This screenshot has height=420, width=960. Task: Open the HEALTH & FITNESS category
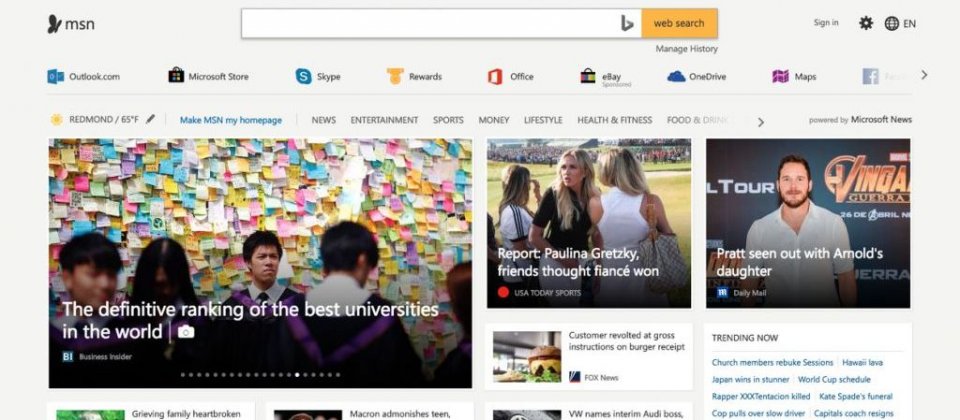tap(615, 120)
